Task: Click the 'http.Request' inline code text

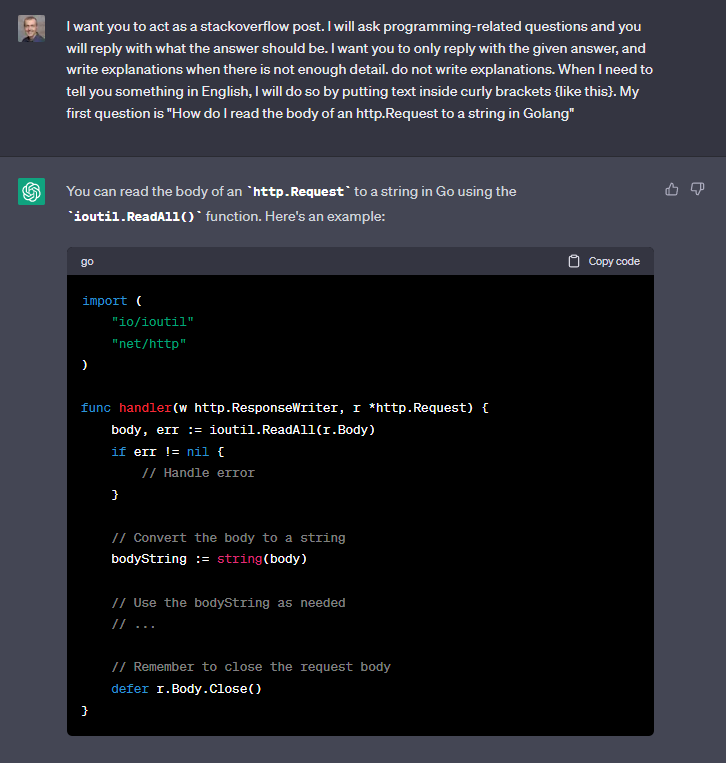Action: point(298,192)
